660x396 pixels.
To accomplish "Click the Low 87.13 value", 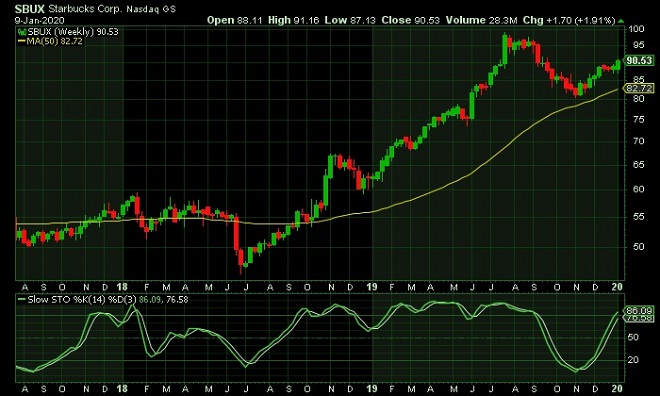I will coord(350,20).
